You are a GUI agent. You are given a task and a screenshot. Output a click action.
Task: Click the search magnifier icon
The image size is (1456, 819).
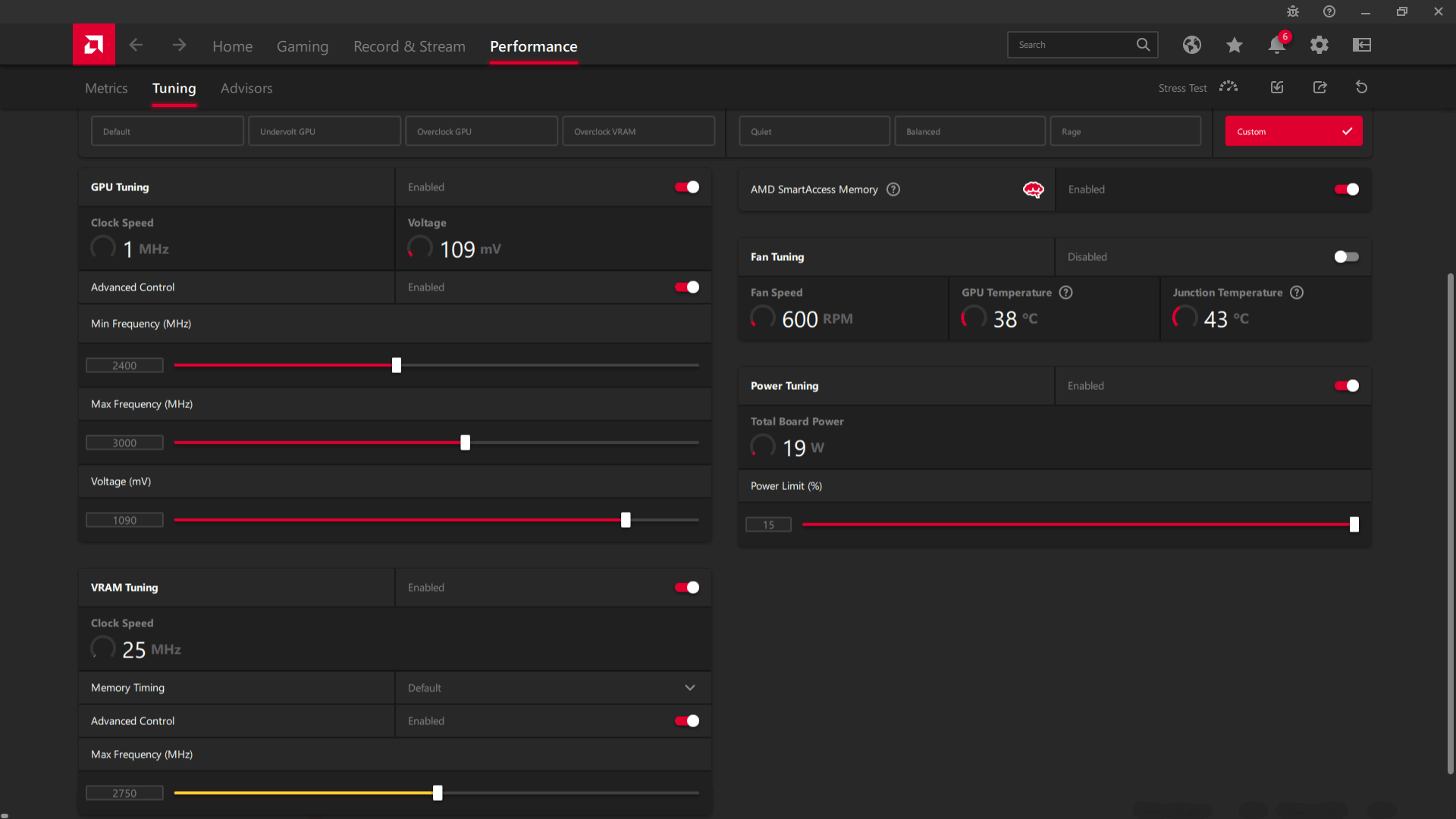(1143, 45)
